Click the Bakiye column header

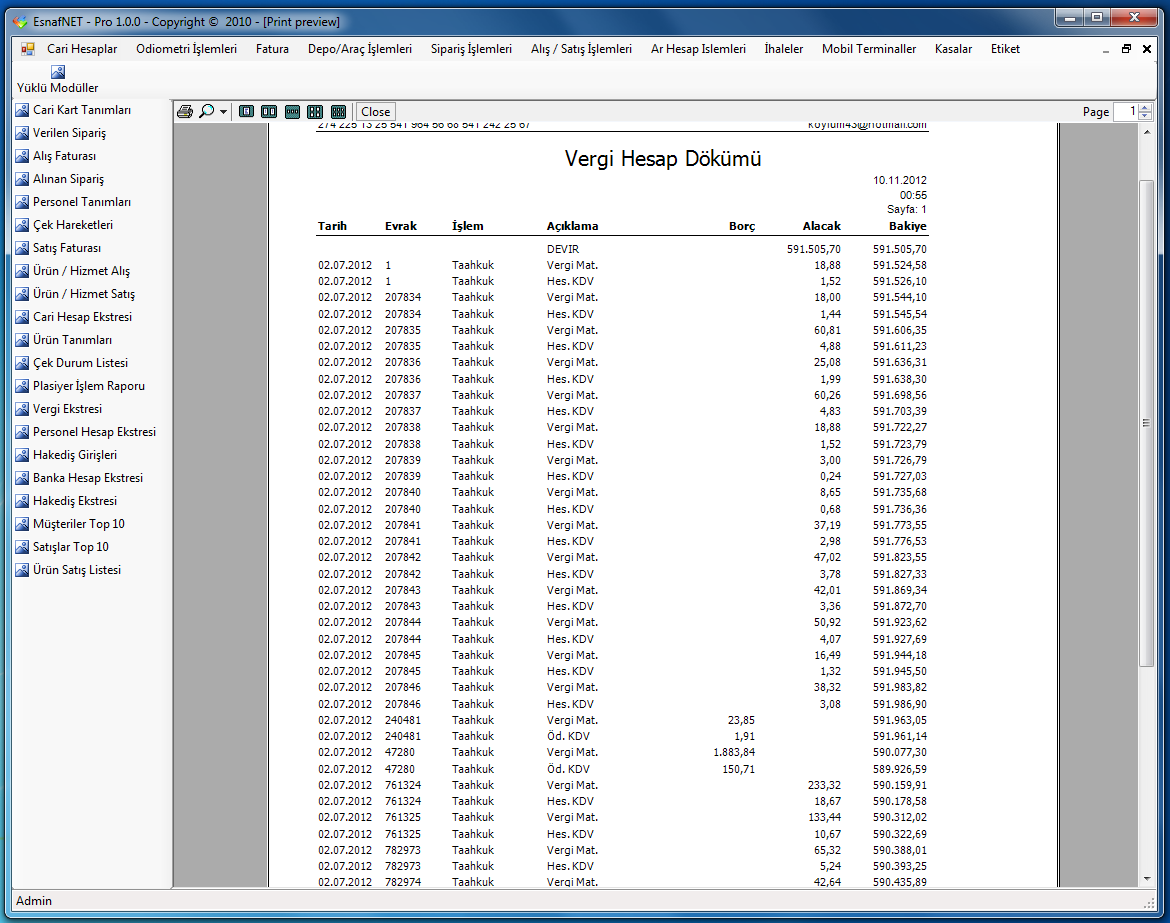(907, 226)
